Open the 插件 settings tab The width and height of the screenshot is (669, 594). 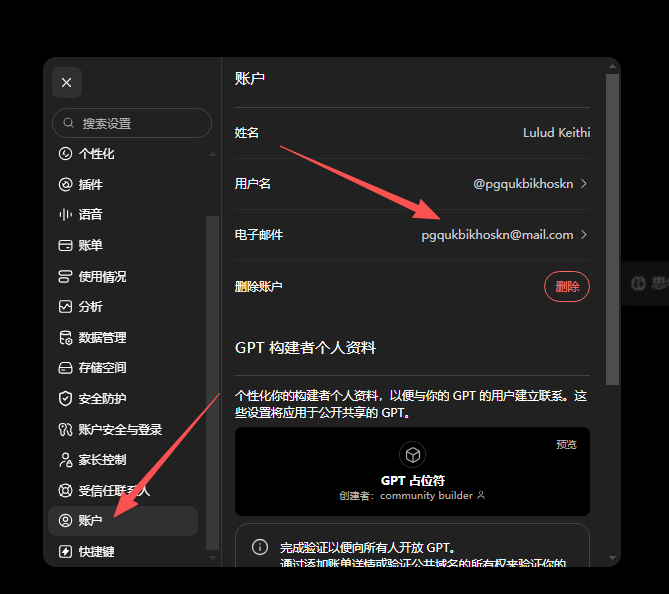(x=90, y=184)
